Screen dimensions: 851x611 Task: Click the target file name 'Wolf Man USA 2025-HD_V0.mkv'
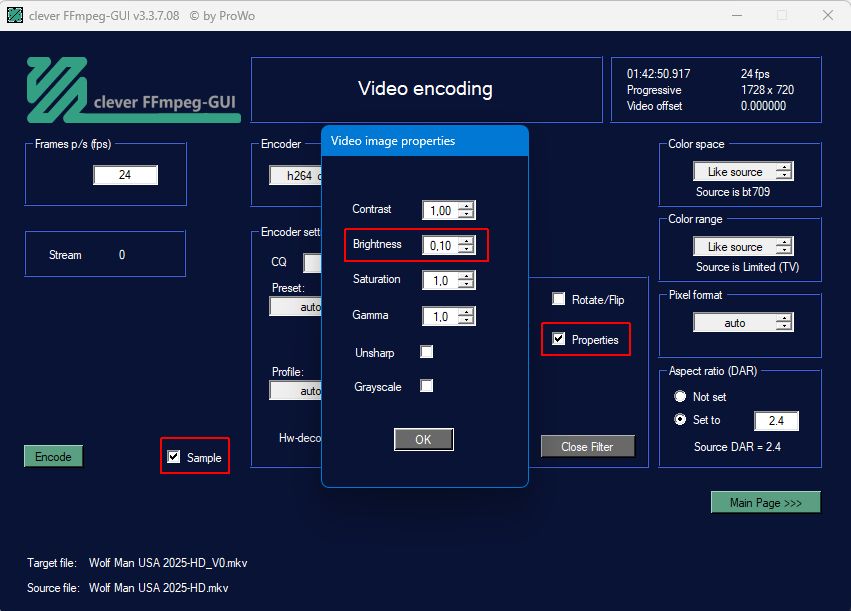pyautogui.click(x=168, y=563)
